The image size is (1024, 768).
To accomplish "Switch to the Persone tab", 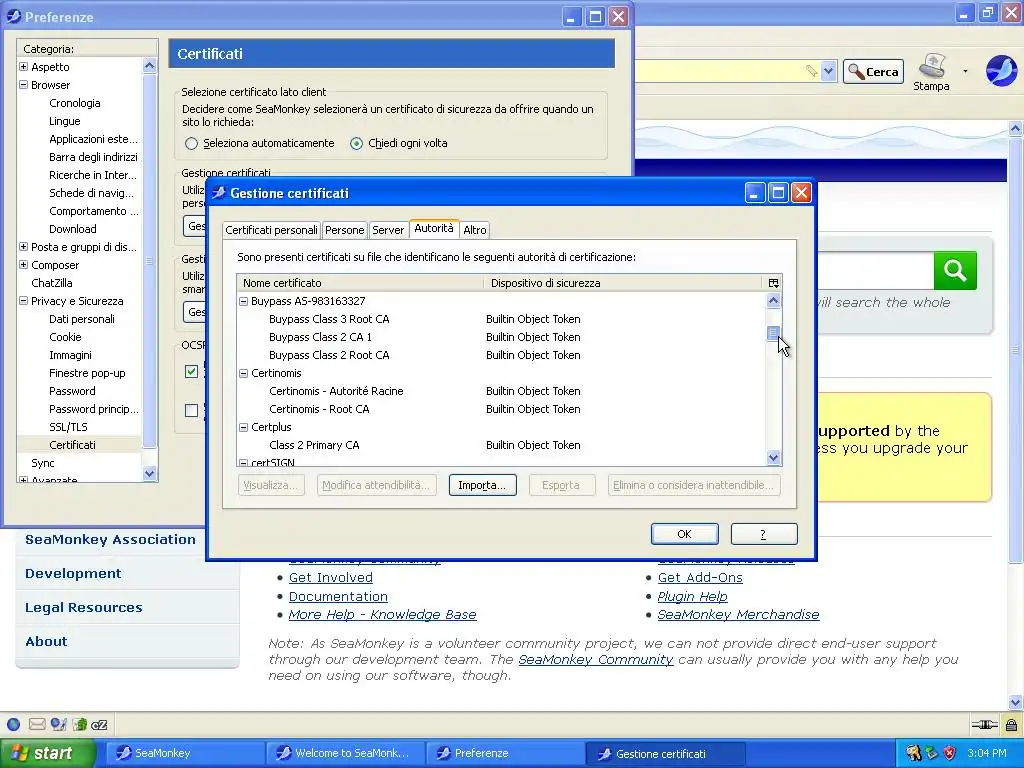I will click(x=344, y=230).
